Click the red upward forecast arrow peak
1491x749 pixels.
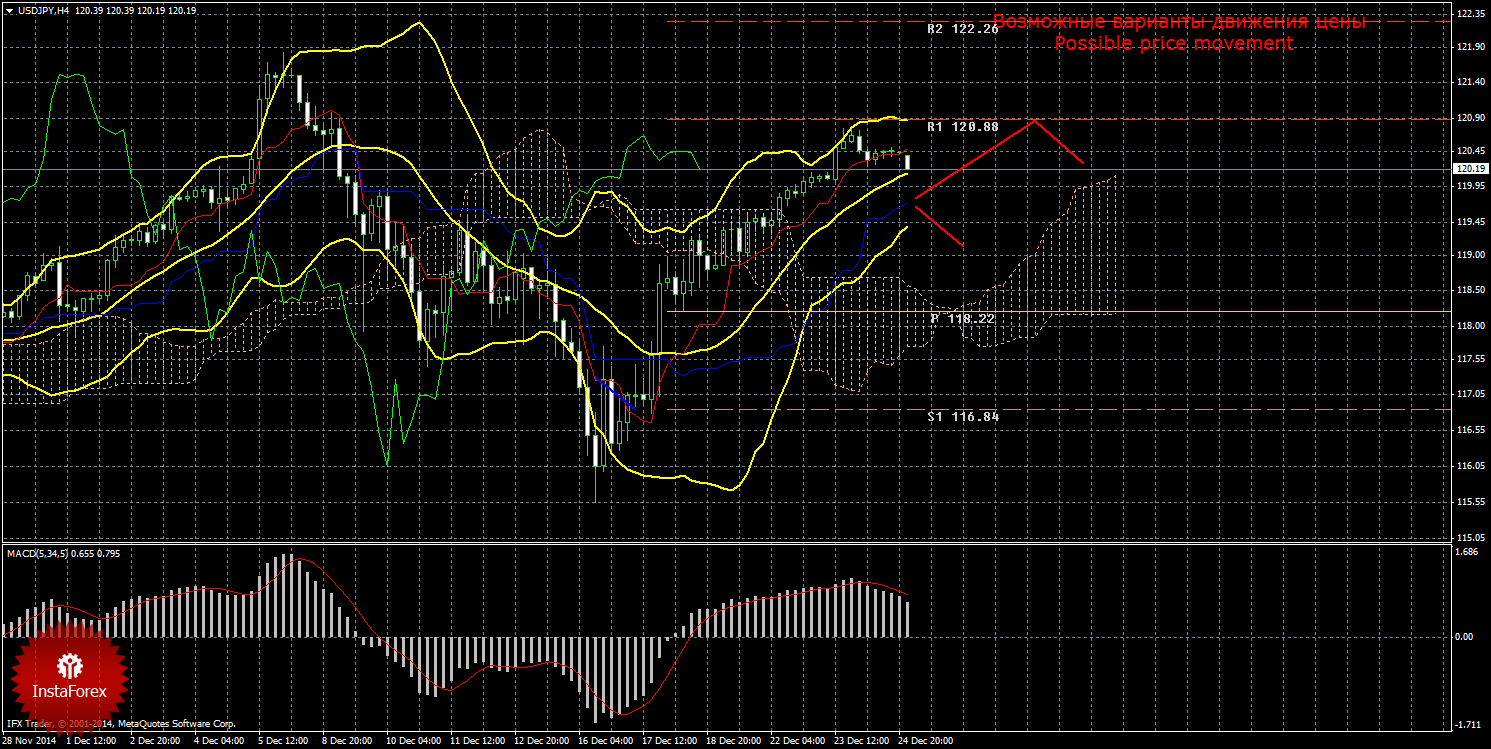click(x=1035, y=122)
